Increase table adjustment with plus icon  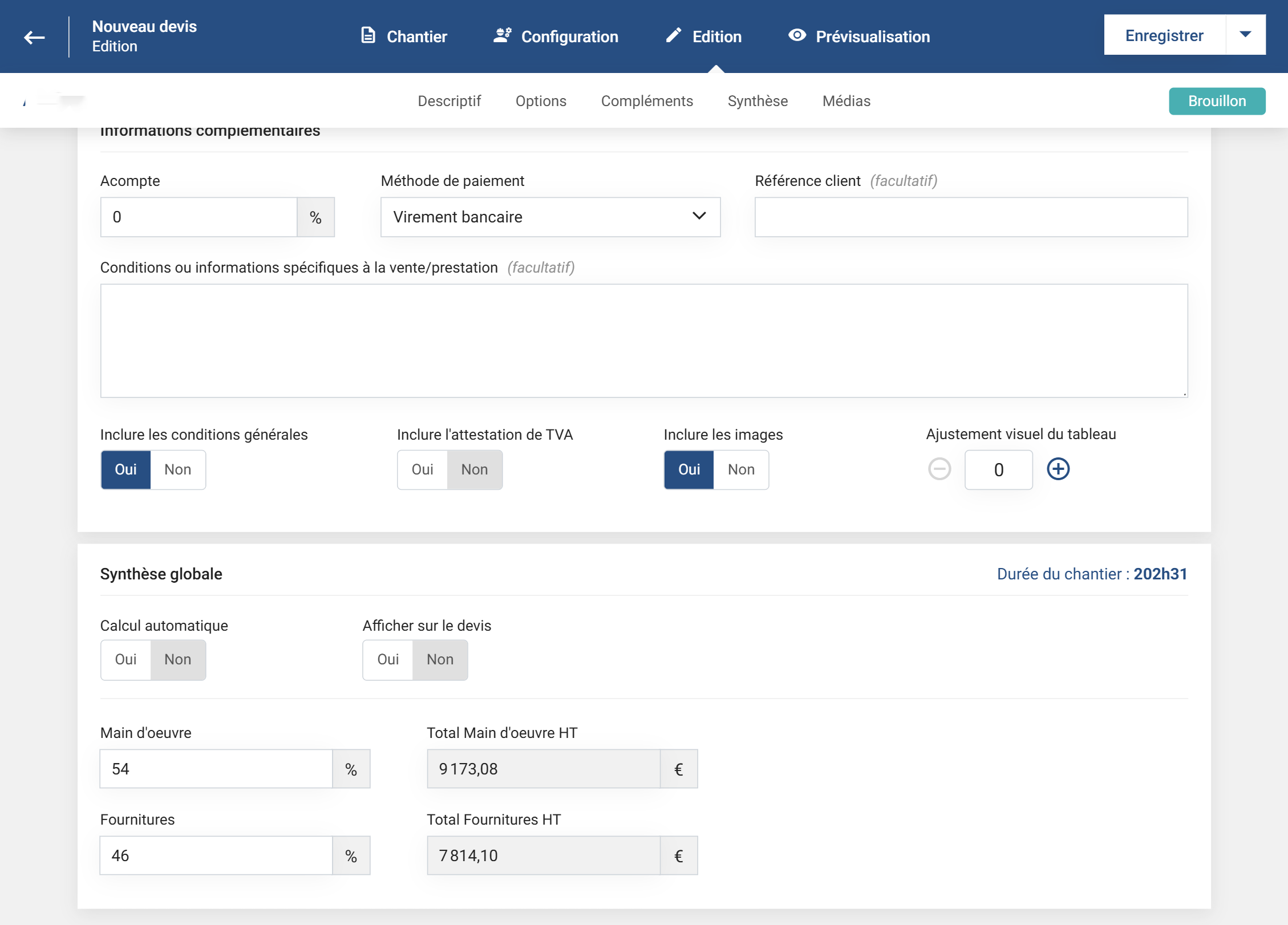point(1058,469)
